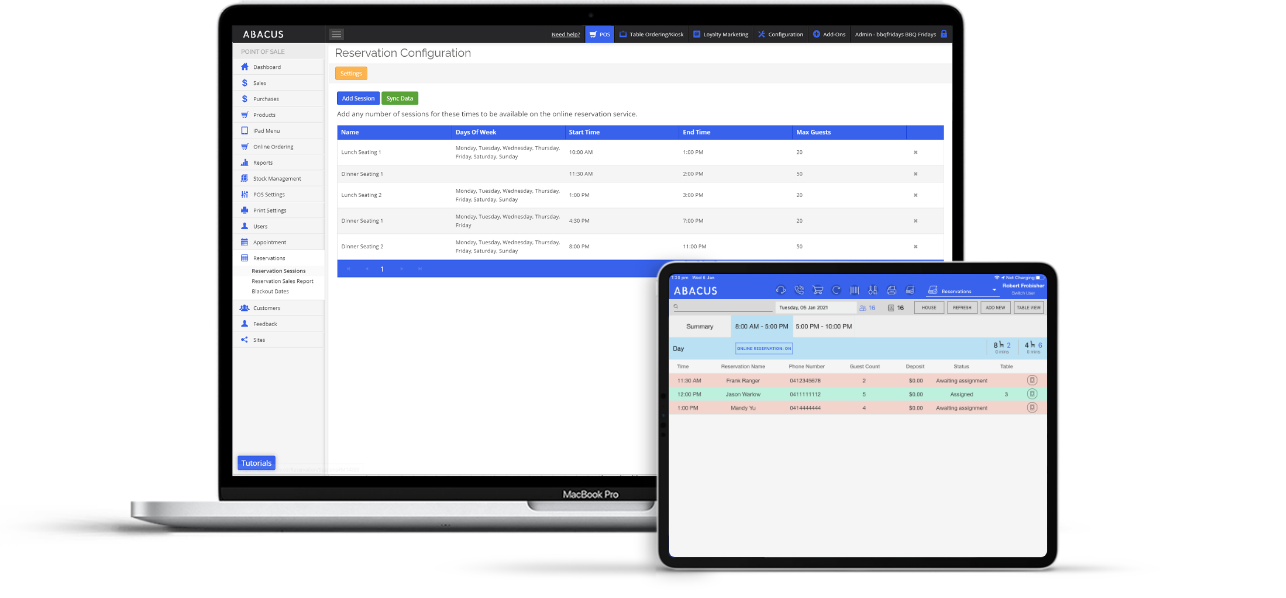Select the 5:00 PM - 10:00 PM tab
This screenshot has width=1286, height=598.
point(823,327)
